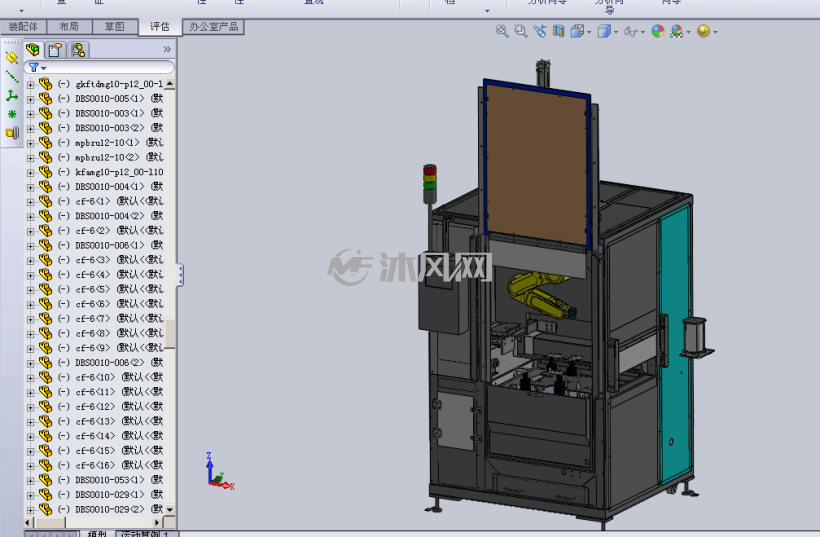Click the tree scrollbar down arrow
Image resolution: width=820 pixels, height=537 pixels.
(x=169, y=509)
